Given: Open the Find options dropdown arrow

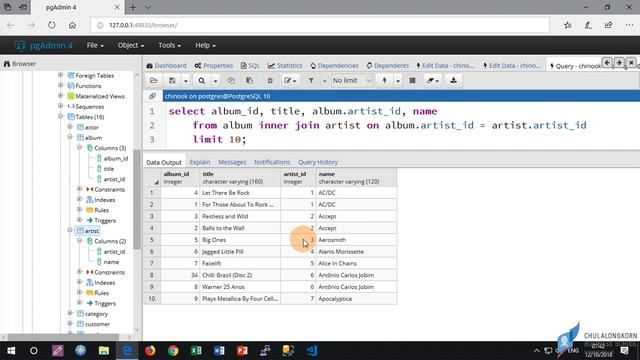Looking at the screenshot, I should (215, 81).
